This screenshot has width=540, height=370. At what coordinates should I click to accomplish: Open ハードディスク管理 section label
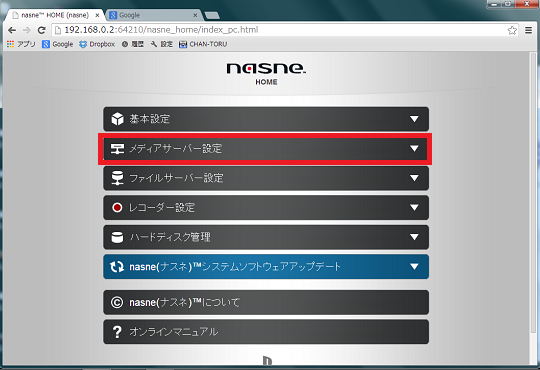point(170,237)
